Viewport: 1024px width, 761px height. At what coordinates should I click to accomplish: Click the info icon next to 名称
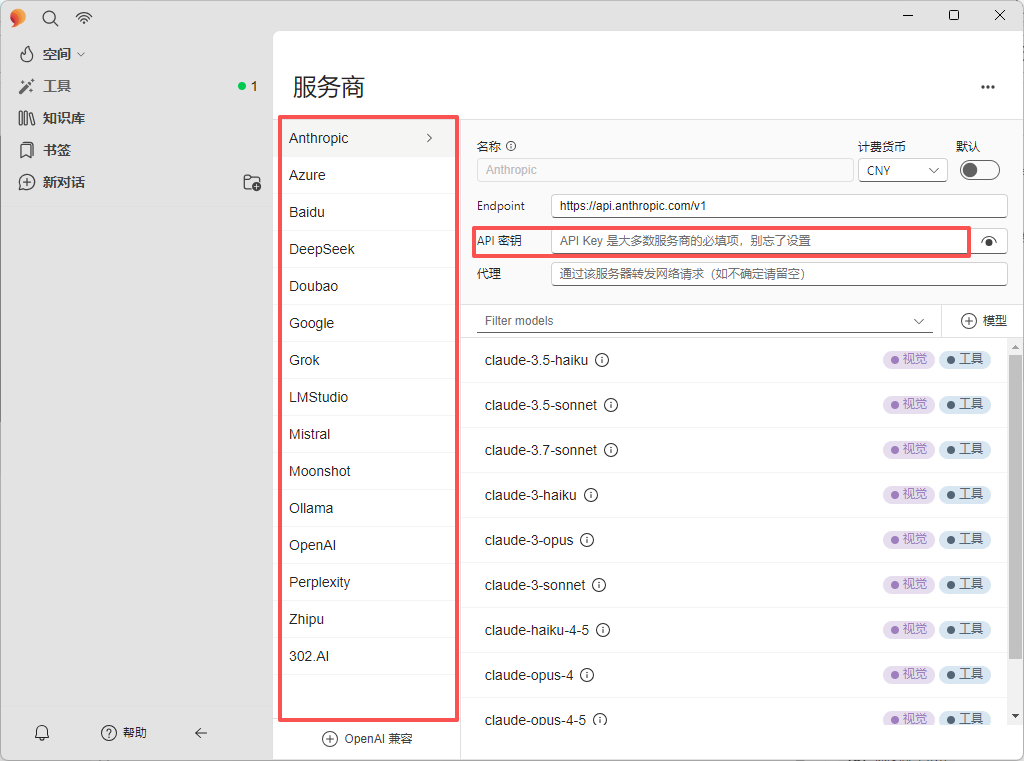(511, 146)
